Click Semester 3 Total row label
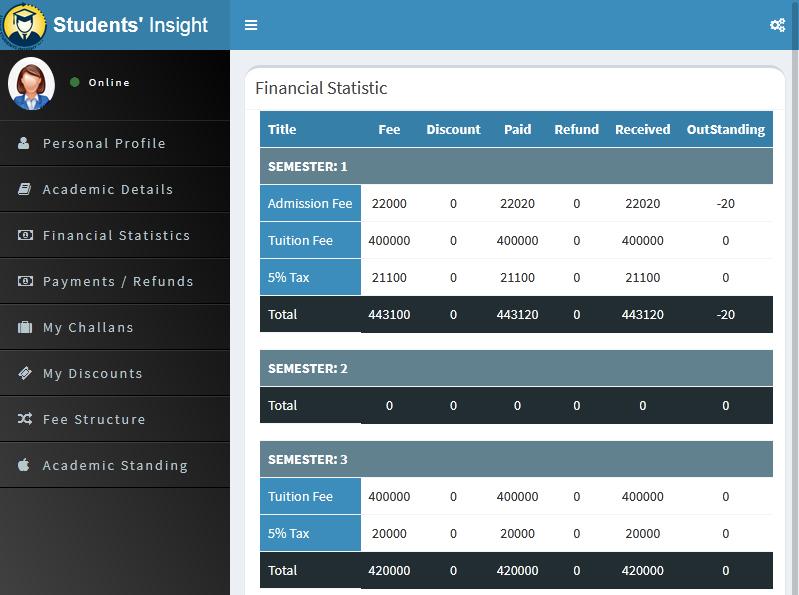The height and width of the screenshot is (595, 799). point(282,570)
